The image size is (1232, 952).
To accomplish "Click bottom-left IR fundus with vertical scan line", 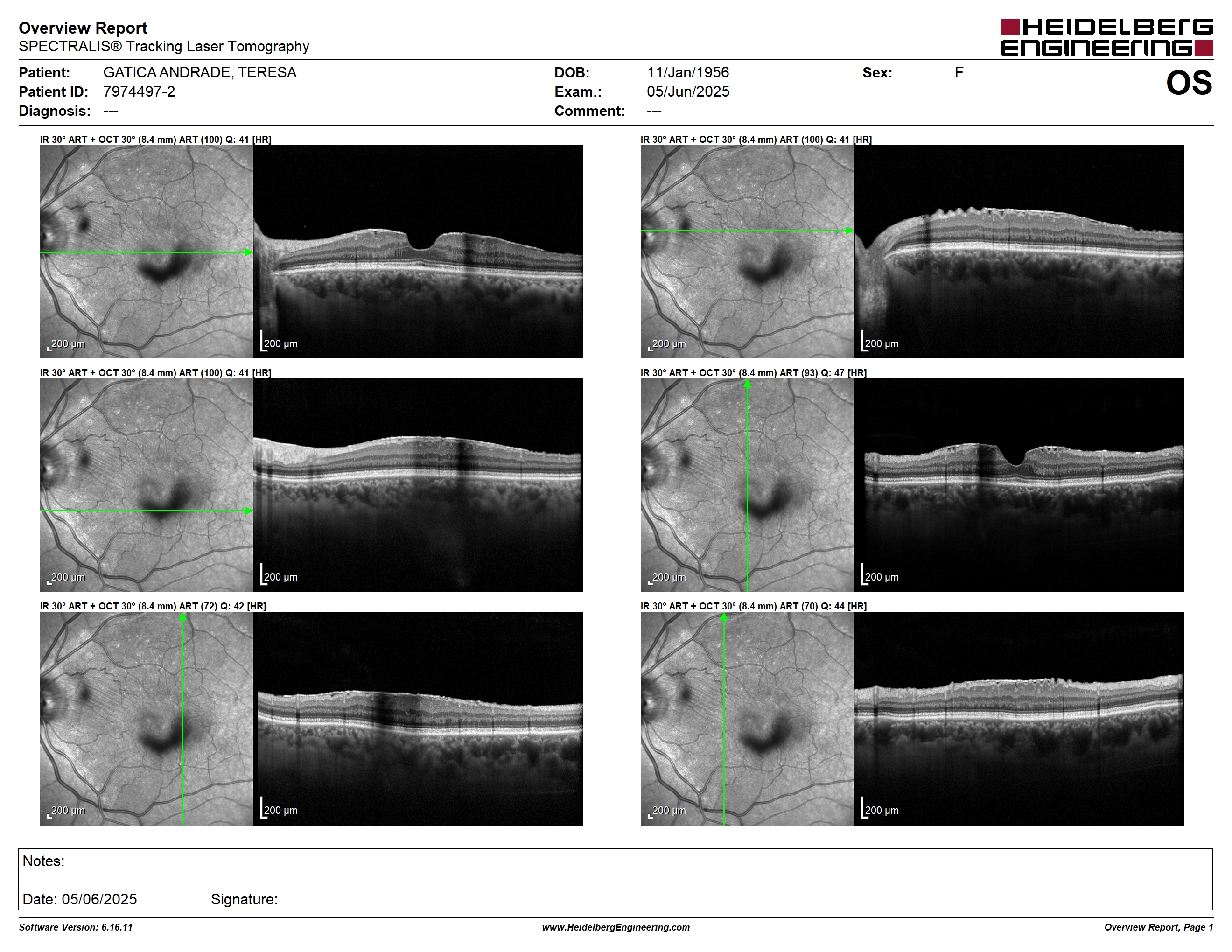I will click(147, 719).
